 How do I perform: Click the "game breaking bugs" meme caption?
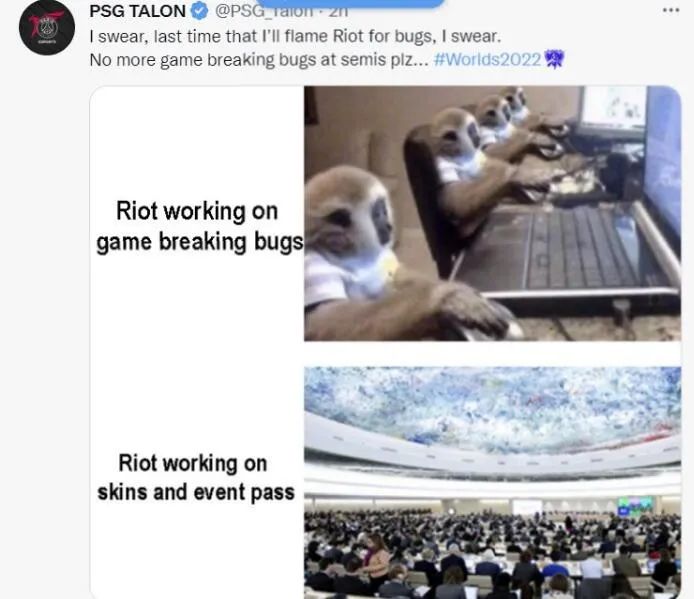[x=198, y=227]
